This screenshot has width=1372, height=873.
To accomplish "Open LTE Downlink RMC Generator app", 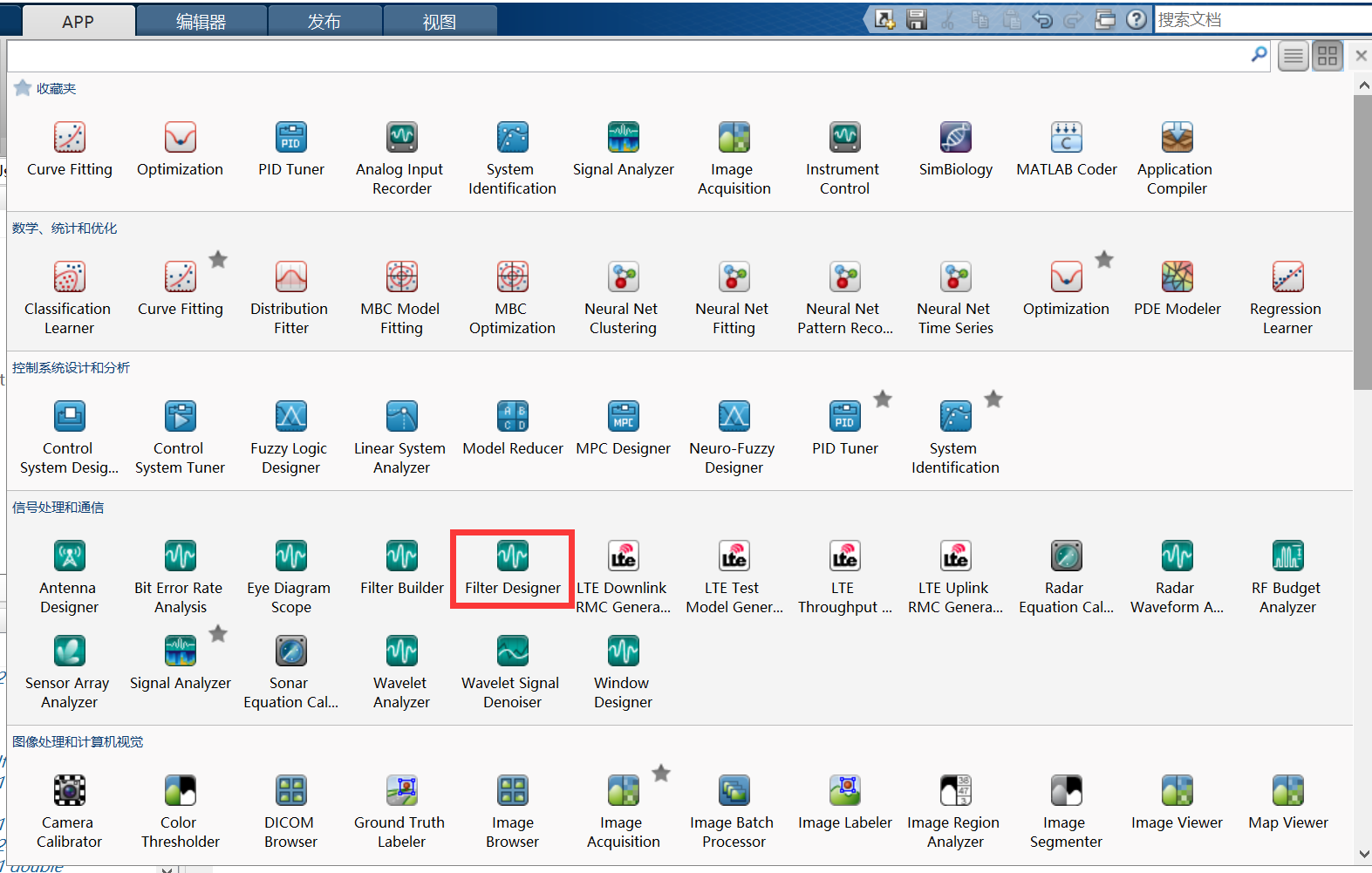I will [623, 577].
